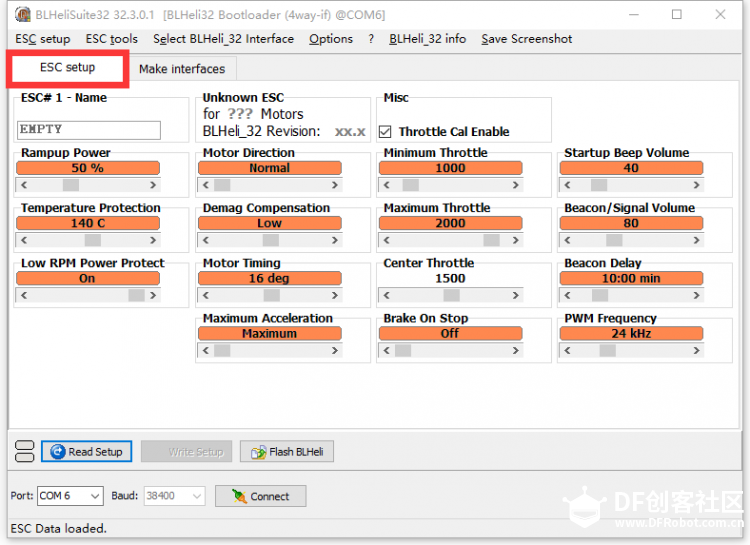Click the BLHeliSuite32 app icon in title bar
This screenshot has height=545, width=750.
pyautogui.click(x=22, y=14)
